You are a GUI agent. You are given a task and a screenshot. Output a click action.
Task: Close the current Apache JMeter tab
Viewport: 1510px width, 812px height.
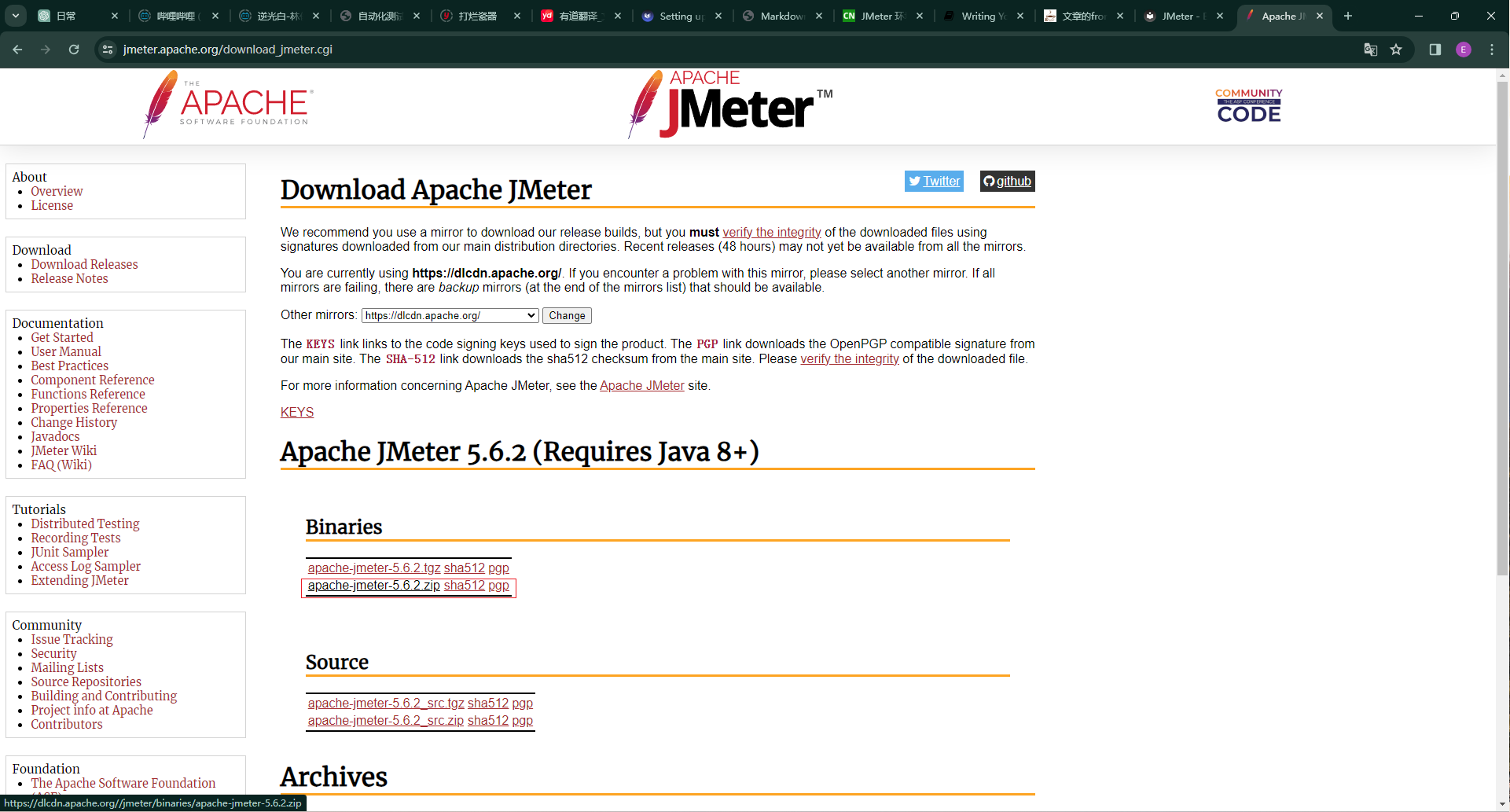point(1320,16)
